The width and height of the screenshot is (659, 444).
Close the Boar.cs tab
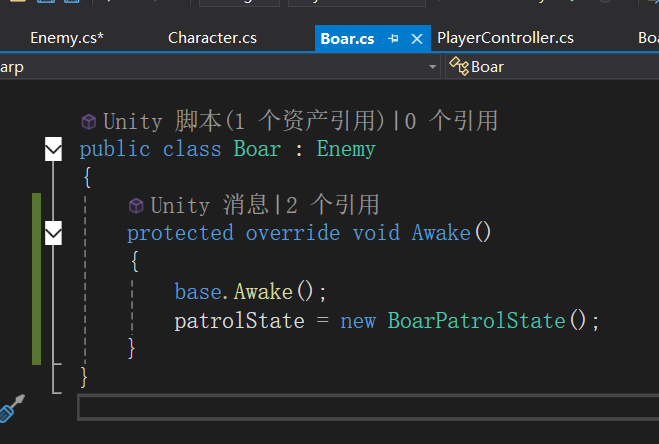[x=417, y=39]
